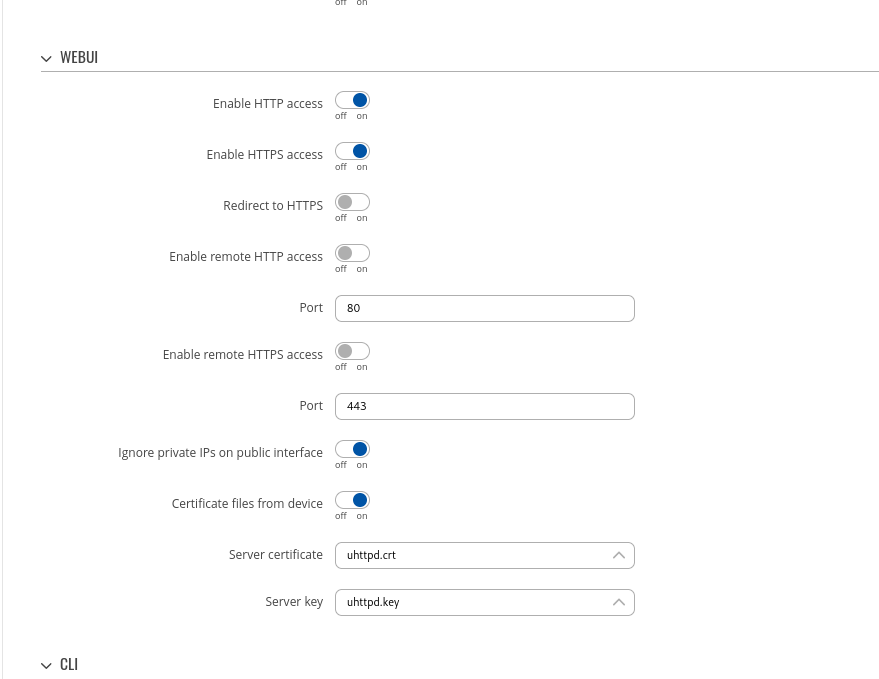Click the HTTP Port field showing 80
The height and width of the screenshot is (679, 879).
485,308
